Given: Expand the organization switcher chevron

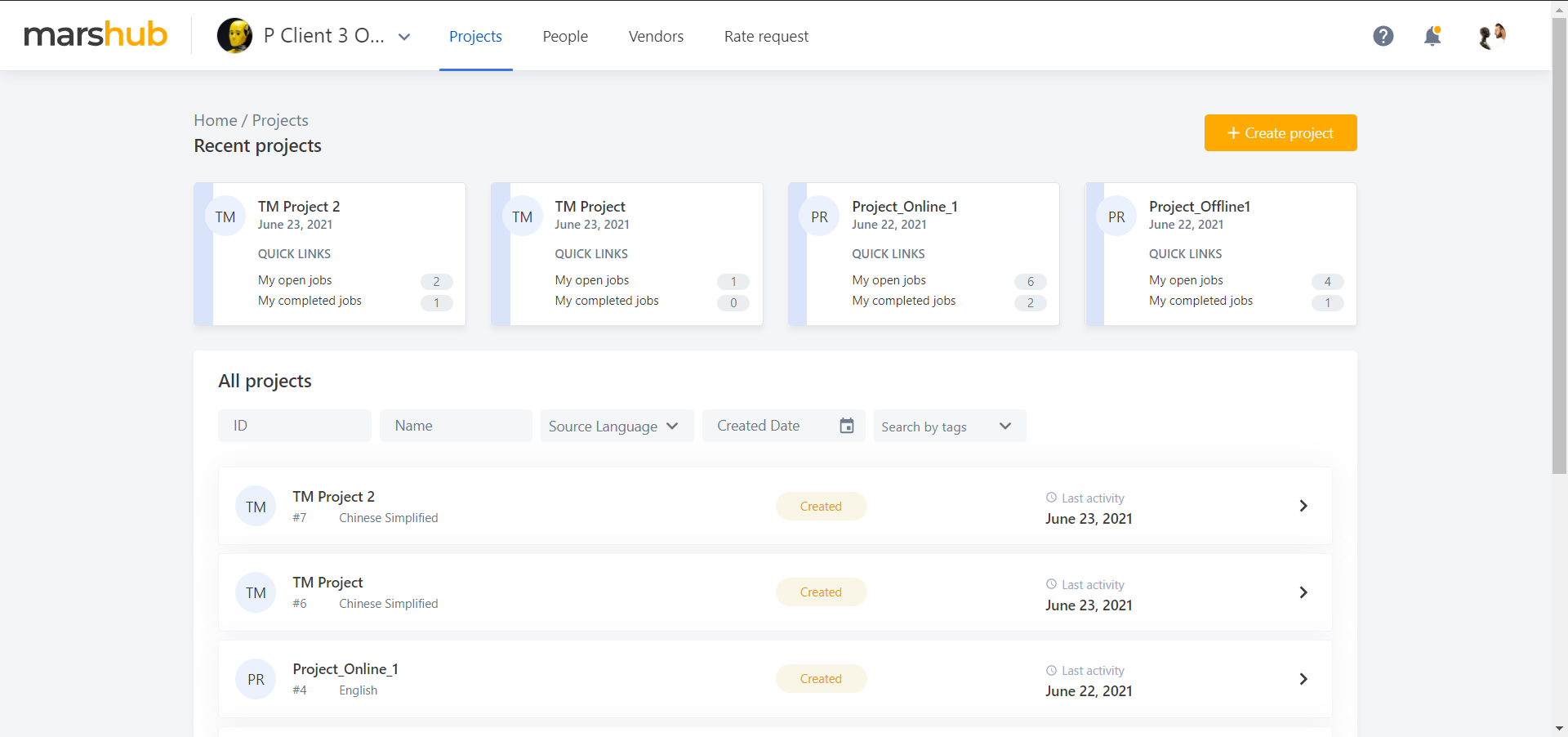Looking at the screenshot, I should (404, 37).
